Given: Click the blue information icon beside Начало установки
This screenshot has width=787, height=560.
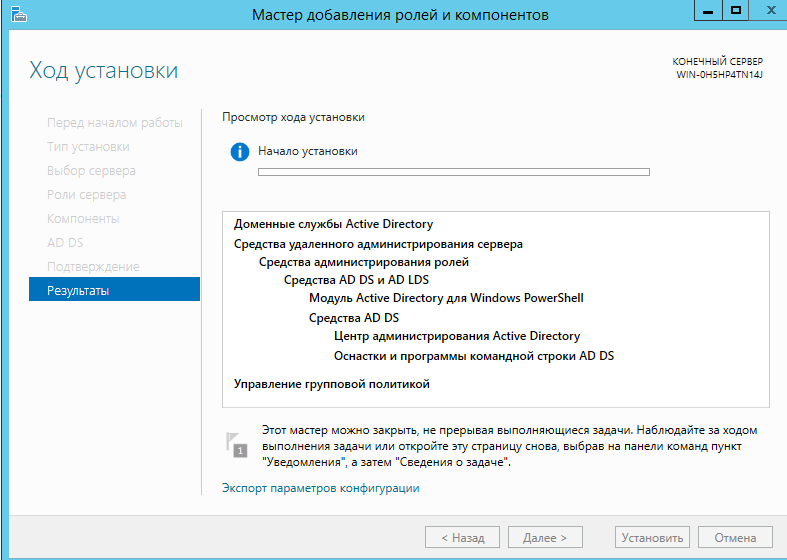Looking at the screenshot, I should (240, 152).
